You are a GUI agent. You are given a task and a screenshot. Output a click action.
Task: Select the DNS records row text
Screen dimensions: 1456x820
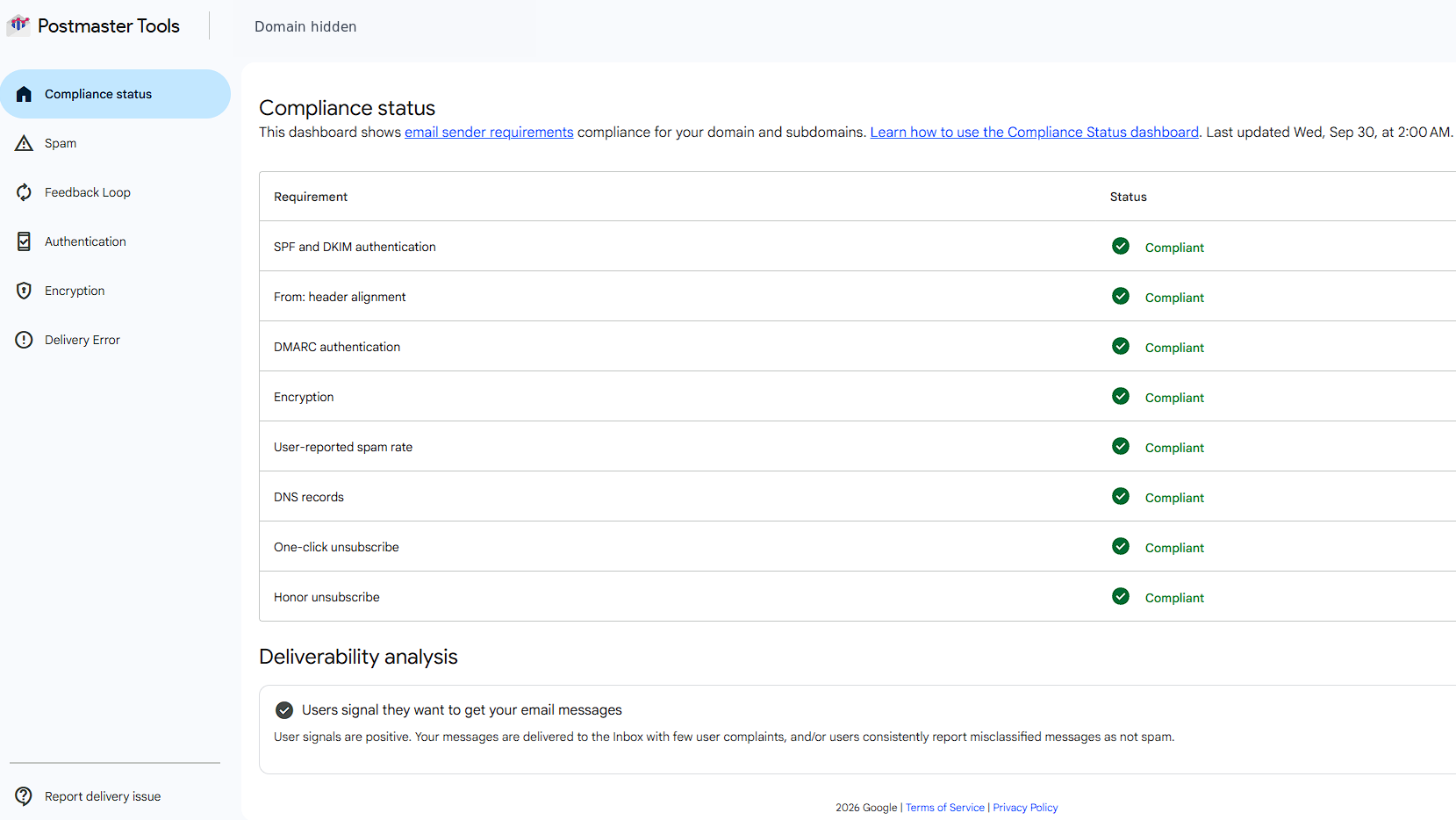tap(309, 497)
